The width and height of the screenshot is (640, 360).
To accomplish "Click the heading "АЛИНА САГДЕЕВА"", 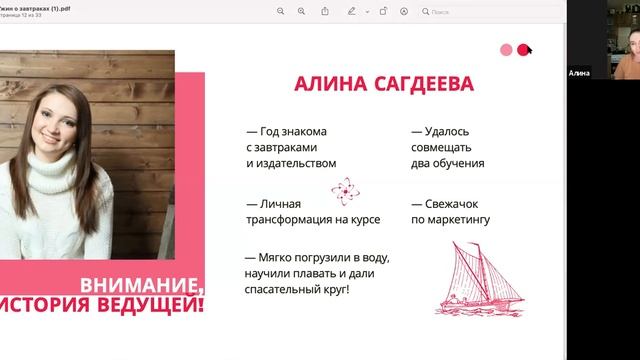I will [x=384, y=84].
